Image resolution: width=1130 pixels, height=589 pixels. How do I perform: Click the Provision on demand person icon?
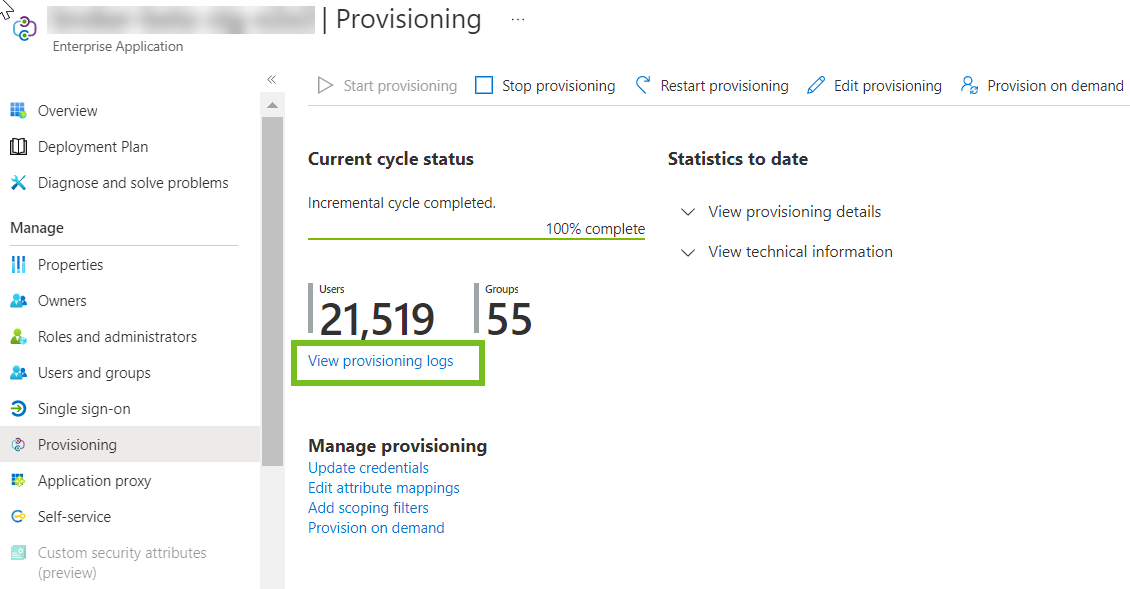969,86
